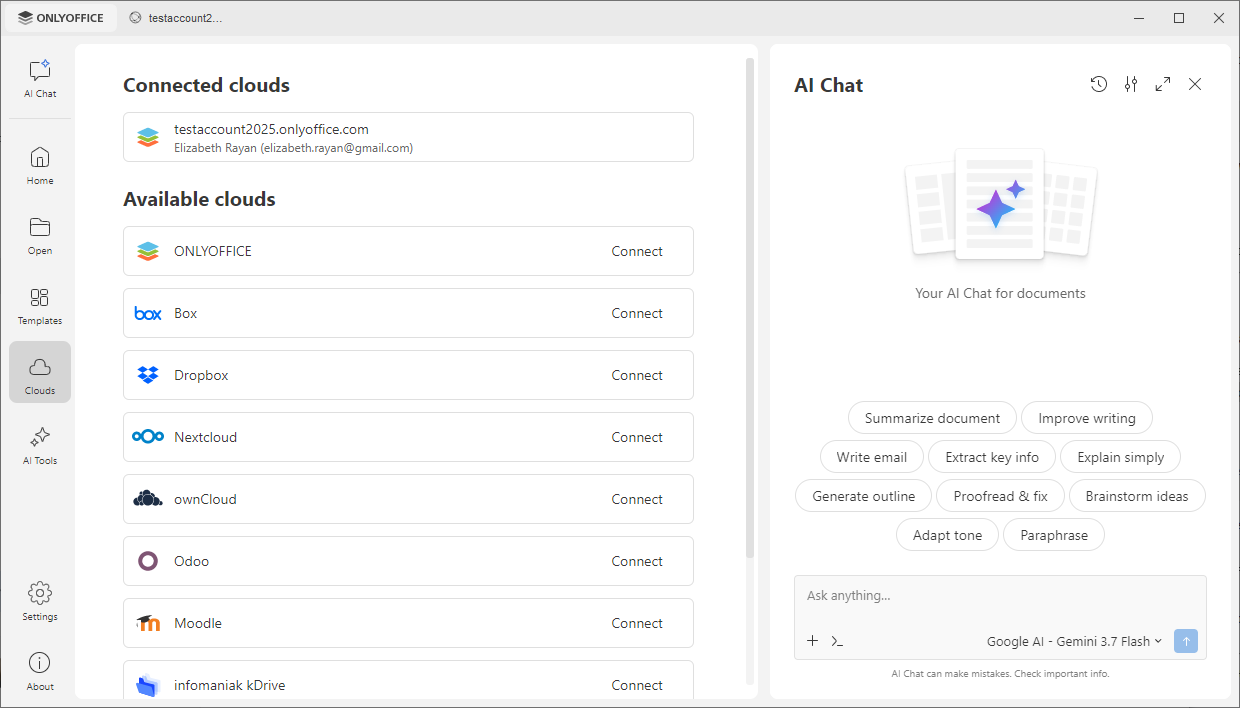Click the plus attach icon in chat

[813, 641]
